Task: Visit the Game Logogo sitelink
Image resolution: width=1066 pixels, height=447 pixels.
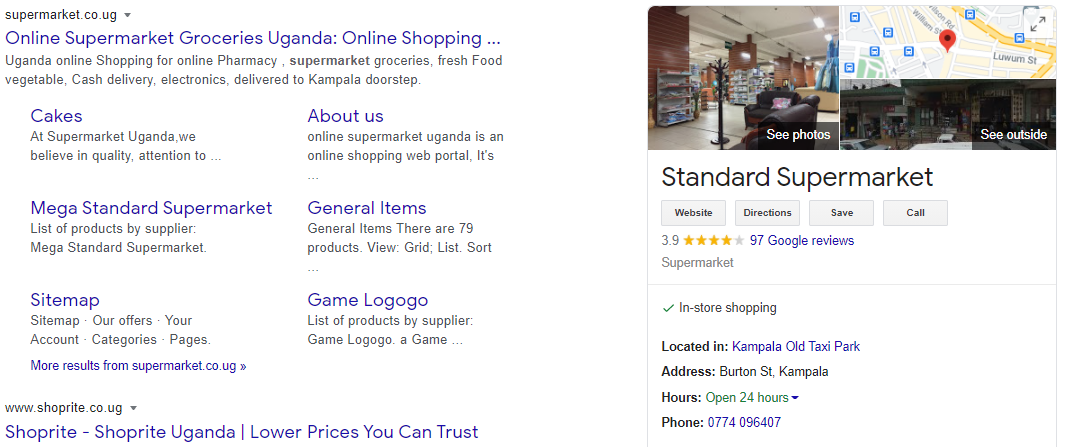Action: click(x=367, y=300)
